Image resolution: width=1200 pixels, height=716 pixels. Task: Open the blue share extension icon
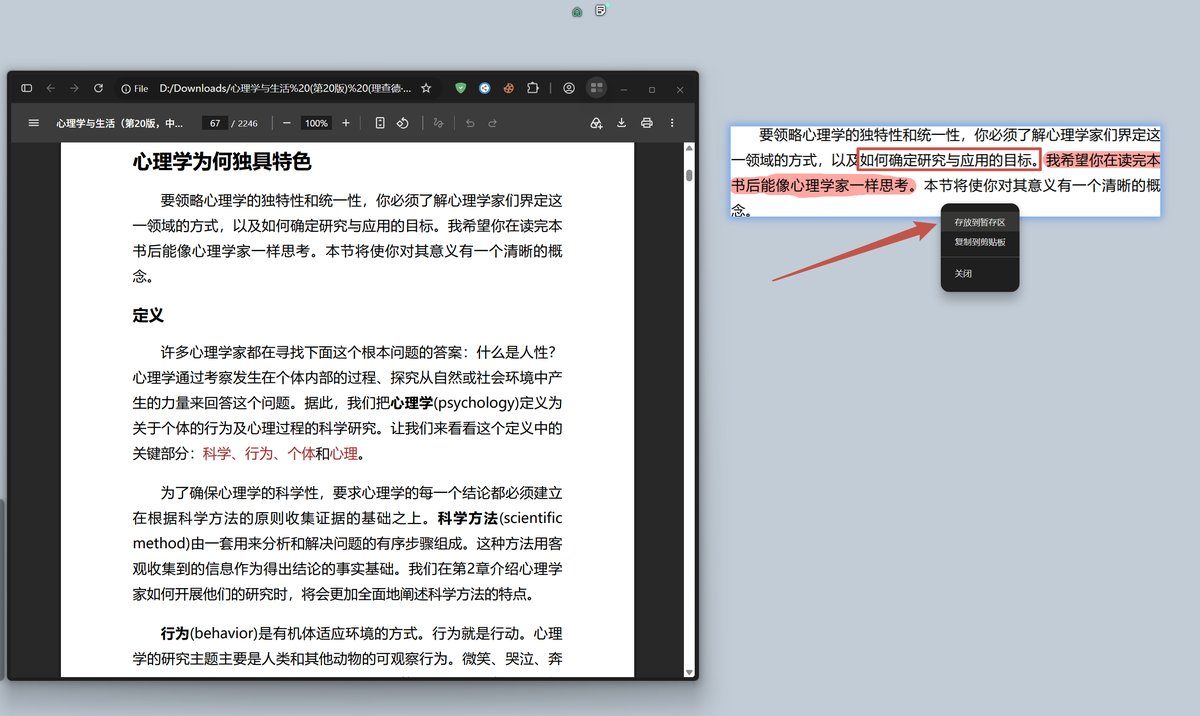coord(485,88)
